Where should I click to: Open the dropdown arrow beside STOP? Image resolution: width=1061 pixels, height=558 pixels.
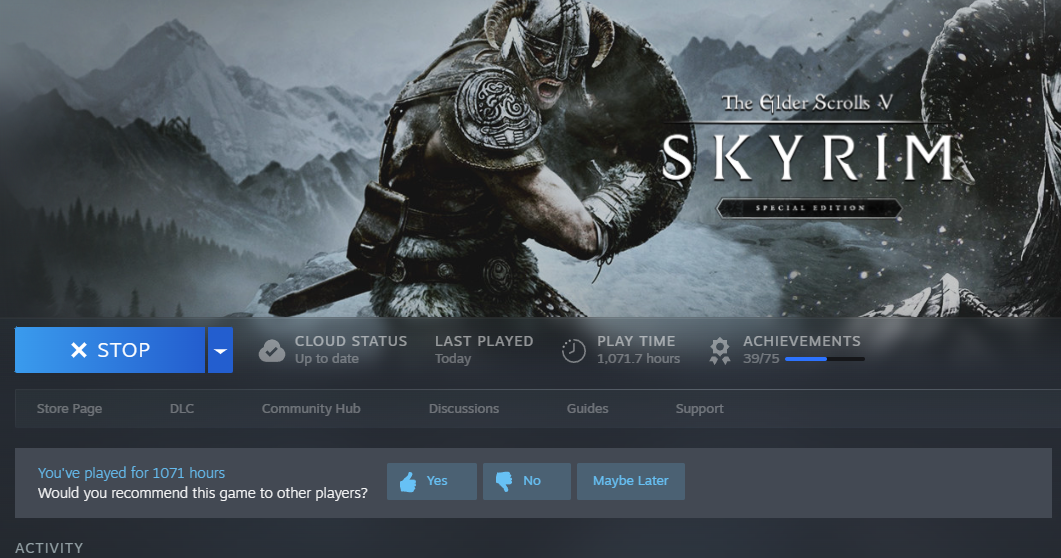pyautogui.click(x=221, y=350)
